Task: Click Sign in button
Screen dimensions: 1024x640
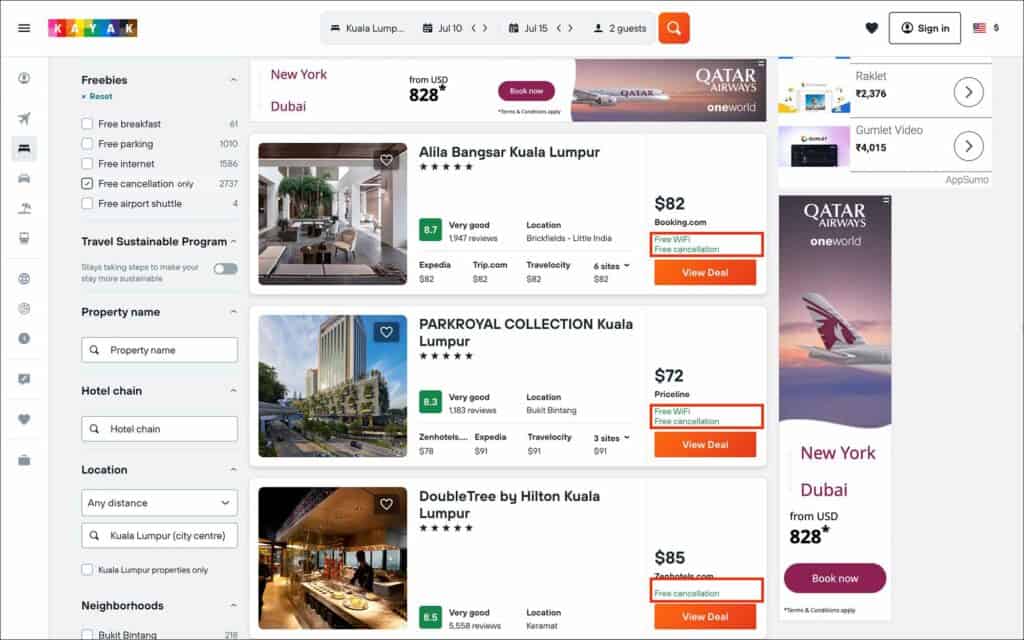Action: 924,28
